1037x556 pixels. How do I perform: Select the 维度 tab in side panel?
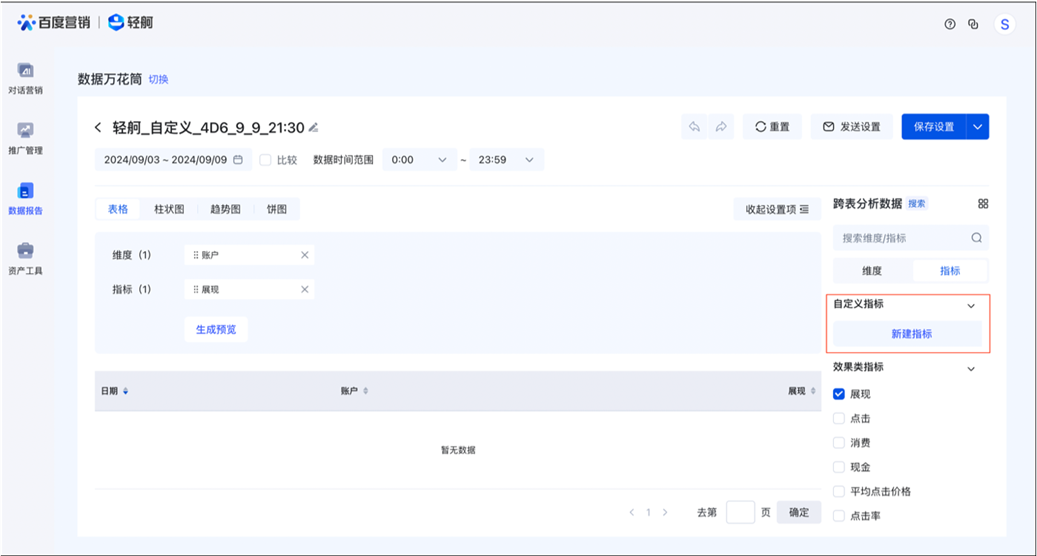[x=872, y=271]
